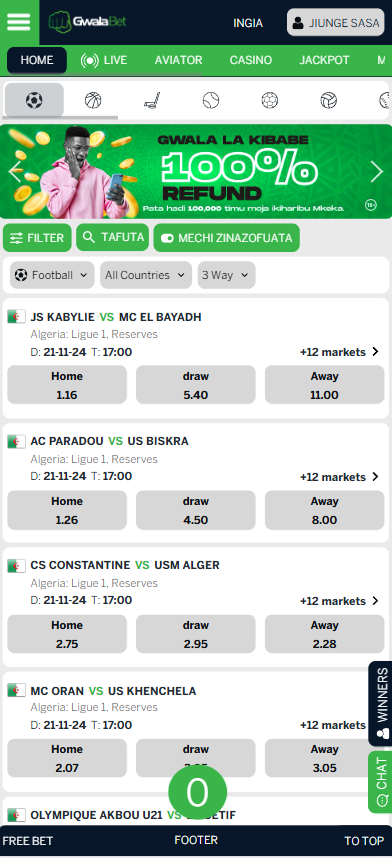392x858 pixels.
Task: Open the hamburger menu
Action: [19, 22]
